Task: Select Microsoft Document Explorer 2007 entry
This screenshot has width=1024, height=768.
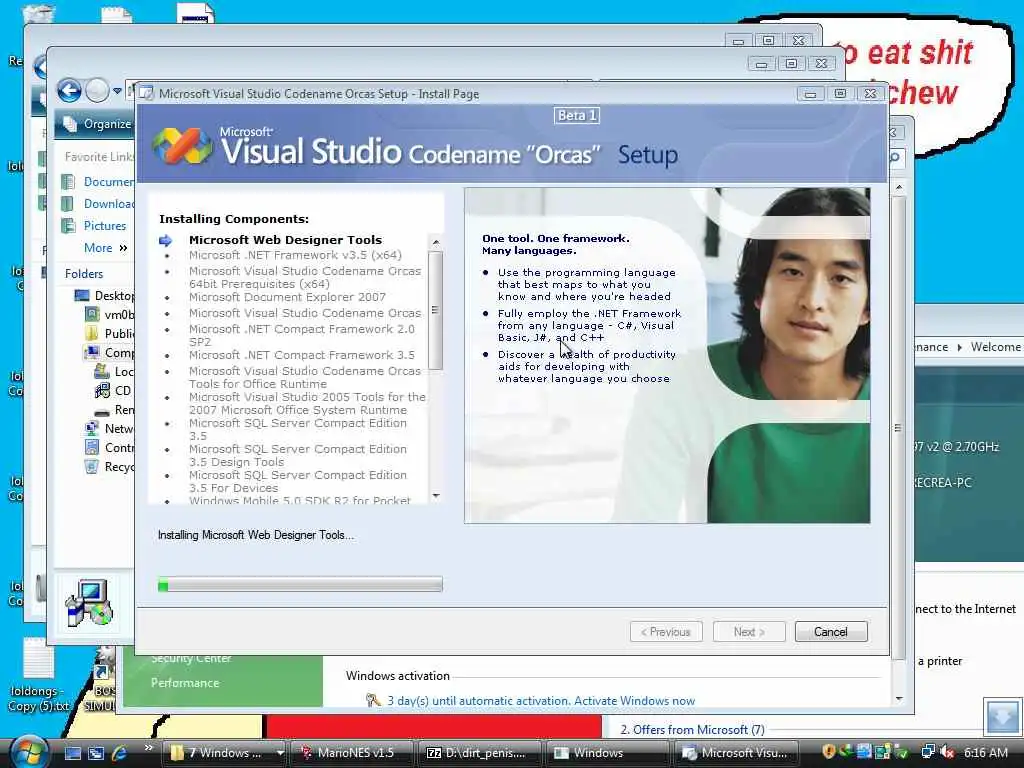Action: (287, 297)
